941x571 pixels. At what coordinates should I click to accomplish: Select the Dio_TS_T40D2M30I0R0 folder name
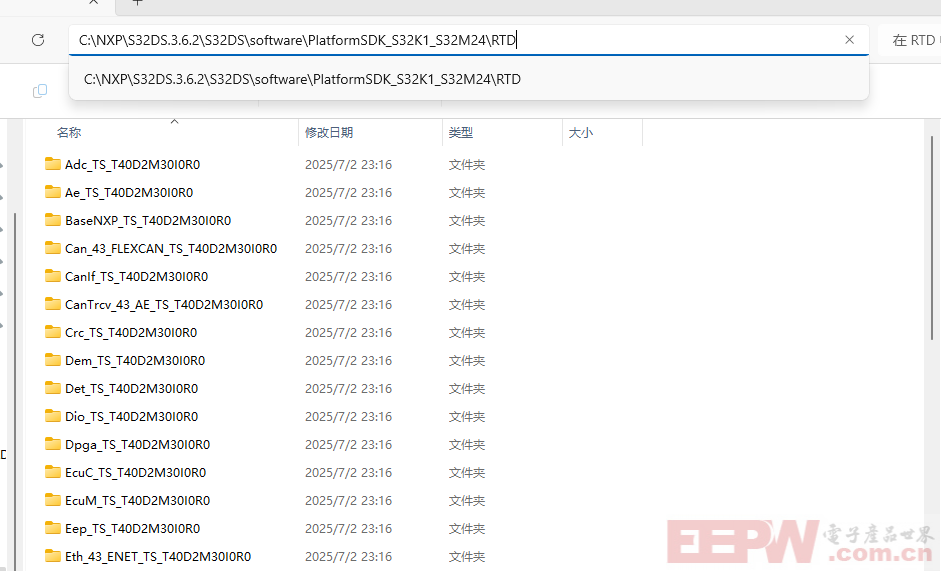[x=131, y=417]
